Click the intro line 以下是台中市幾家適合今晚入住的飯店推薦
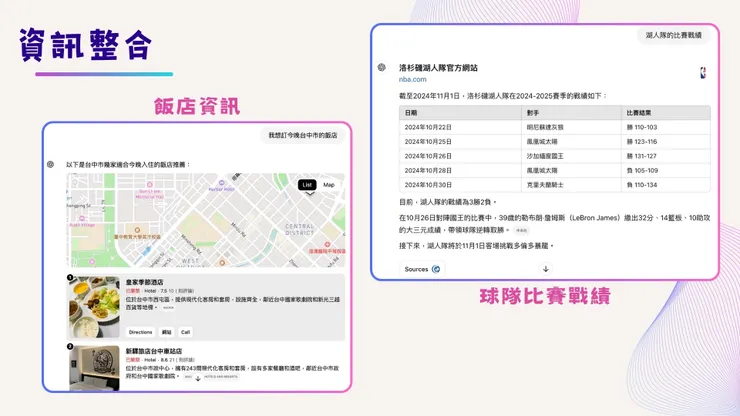This screenshot has width=740, height=416. coord(128,165)
